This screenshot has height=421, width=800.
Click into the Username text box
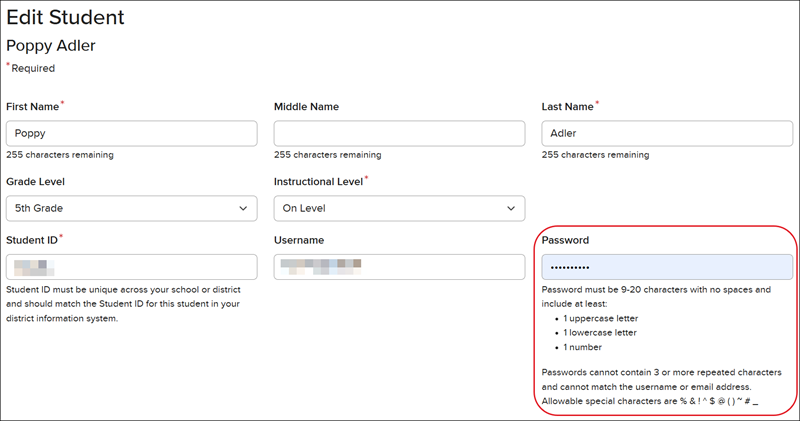pyautogui.click(x=399, y=267)
